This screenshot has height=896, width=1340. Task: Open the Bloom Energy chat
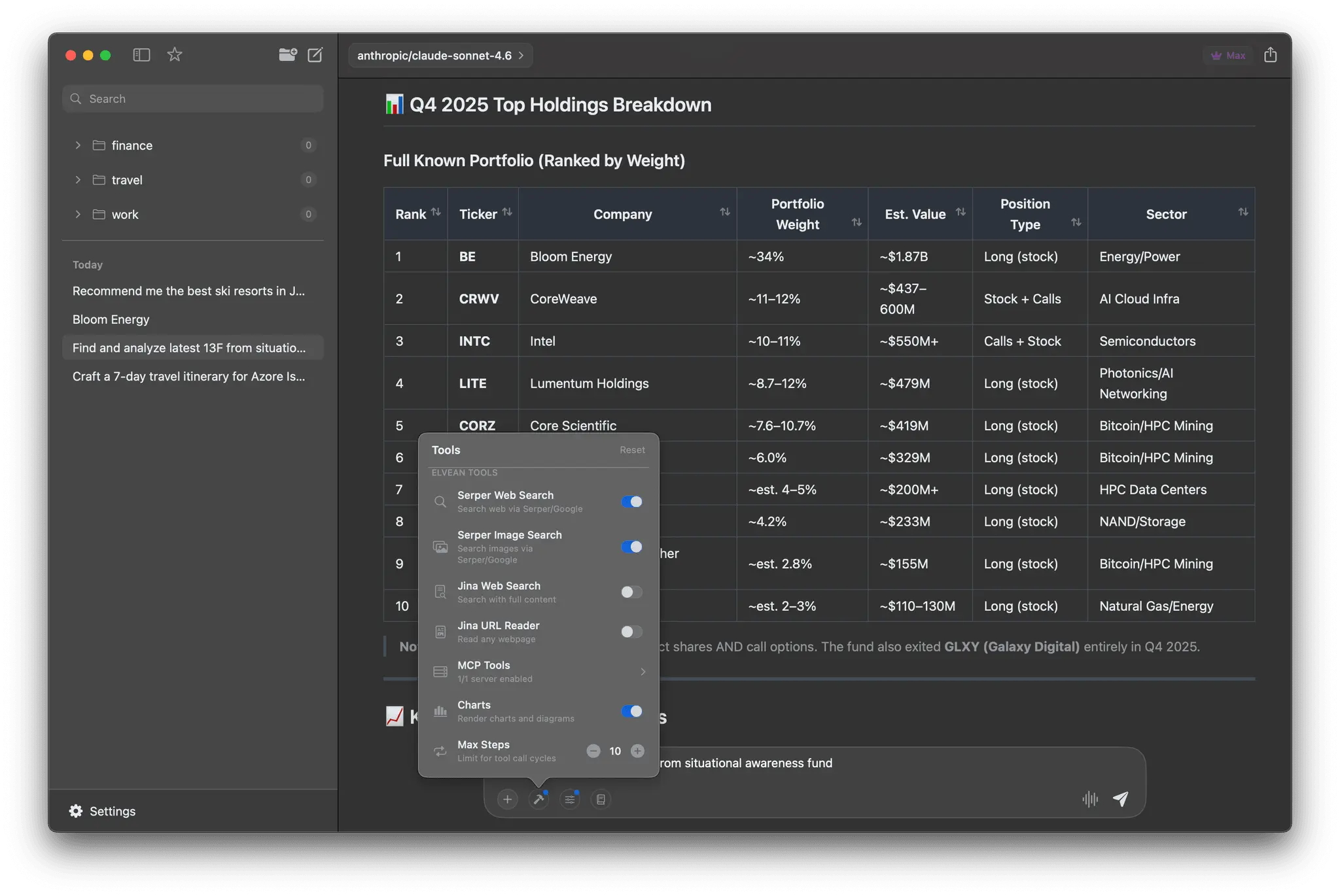coord(193,319)
